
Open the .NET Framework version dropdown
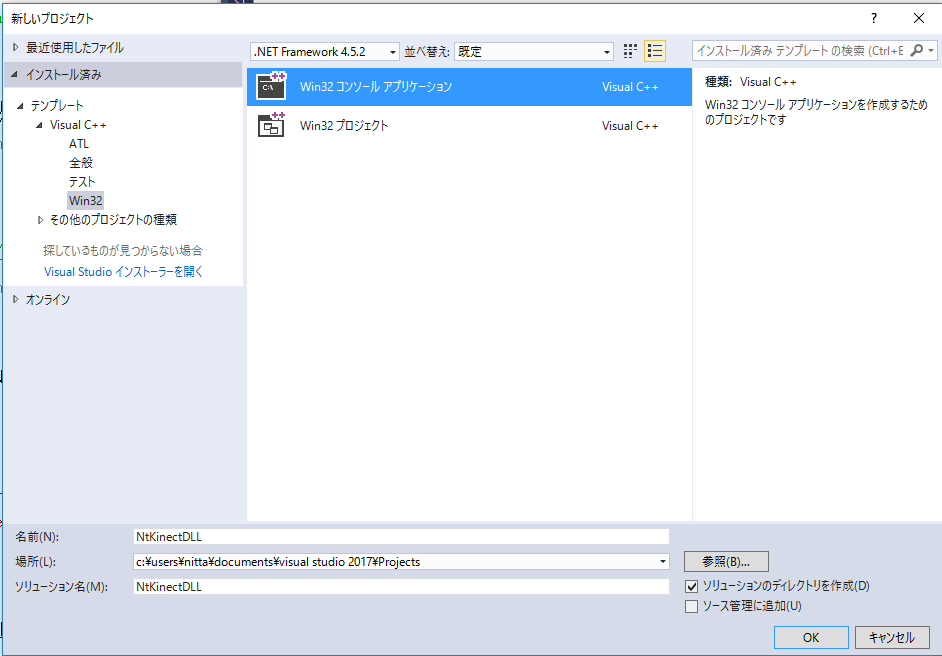coord(393,52)
